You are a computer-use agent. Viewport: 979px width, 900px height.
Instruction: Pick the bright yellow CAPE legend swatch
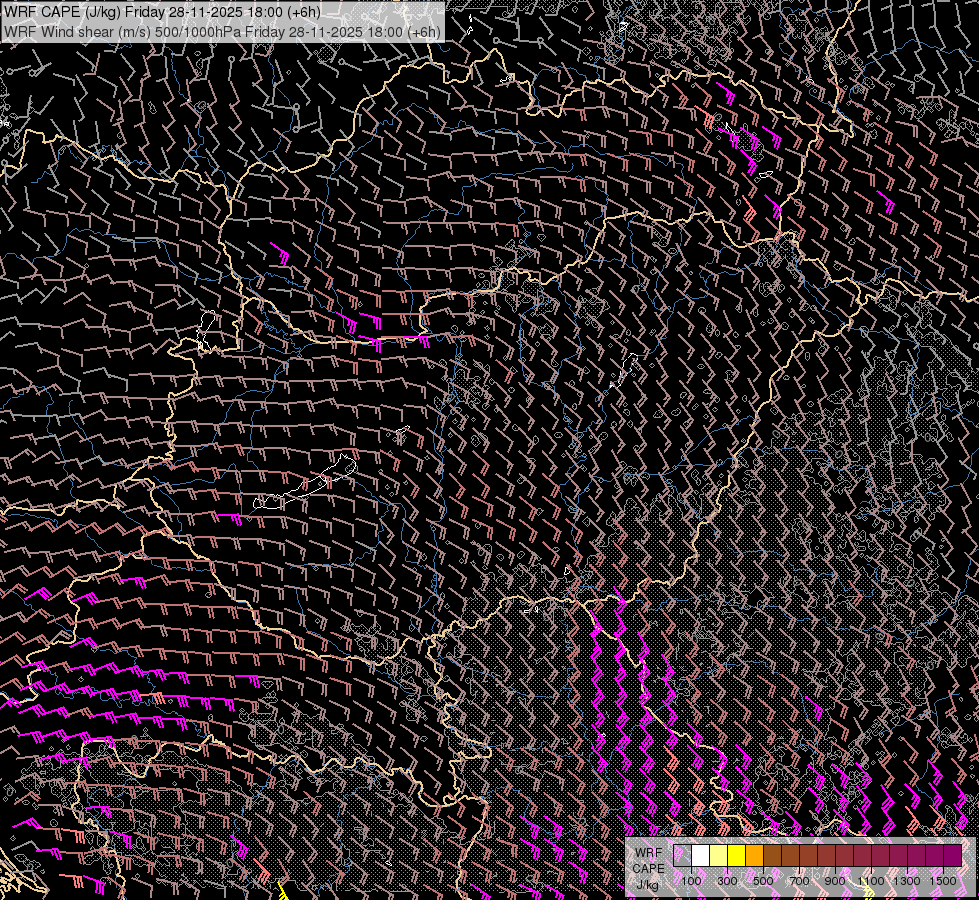(x=736, y=856)
